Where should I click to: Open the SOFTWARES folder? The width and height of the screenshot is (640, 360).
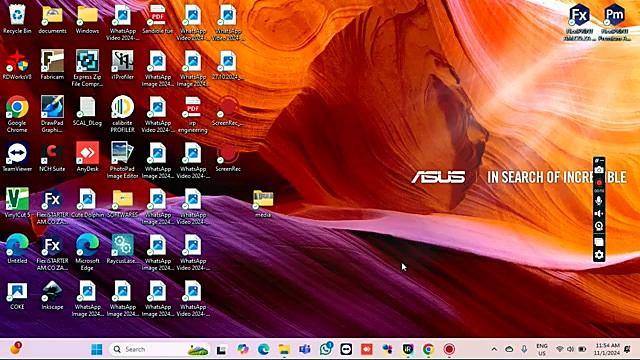coord(122,203)
